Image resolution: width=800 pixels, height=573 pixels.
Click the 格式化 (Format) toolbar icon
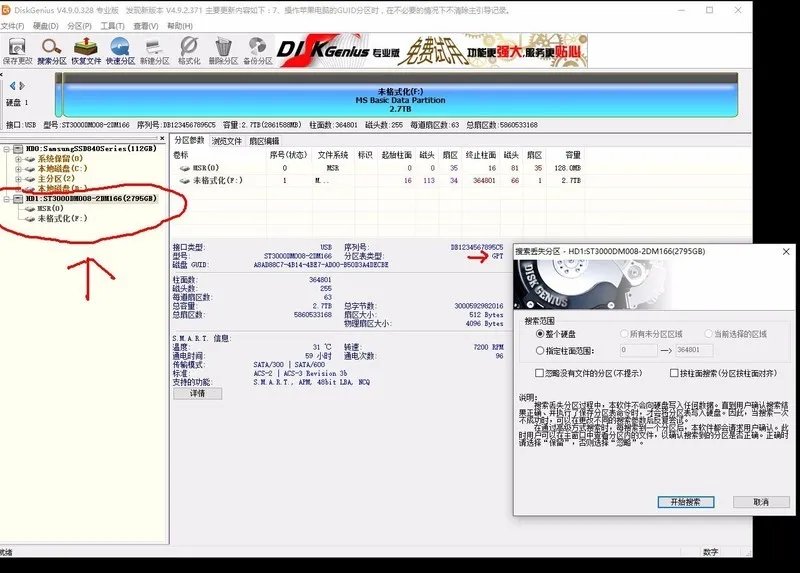click(x=189, y=50)
